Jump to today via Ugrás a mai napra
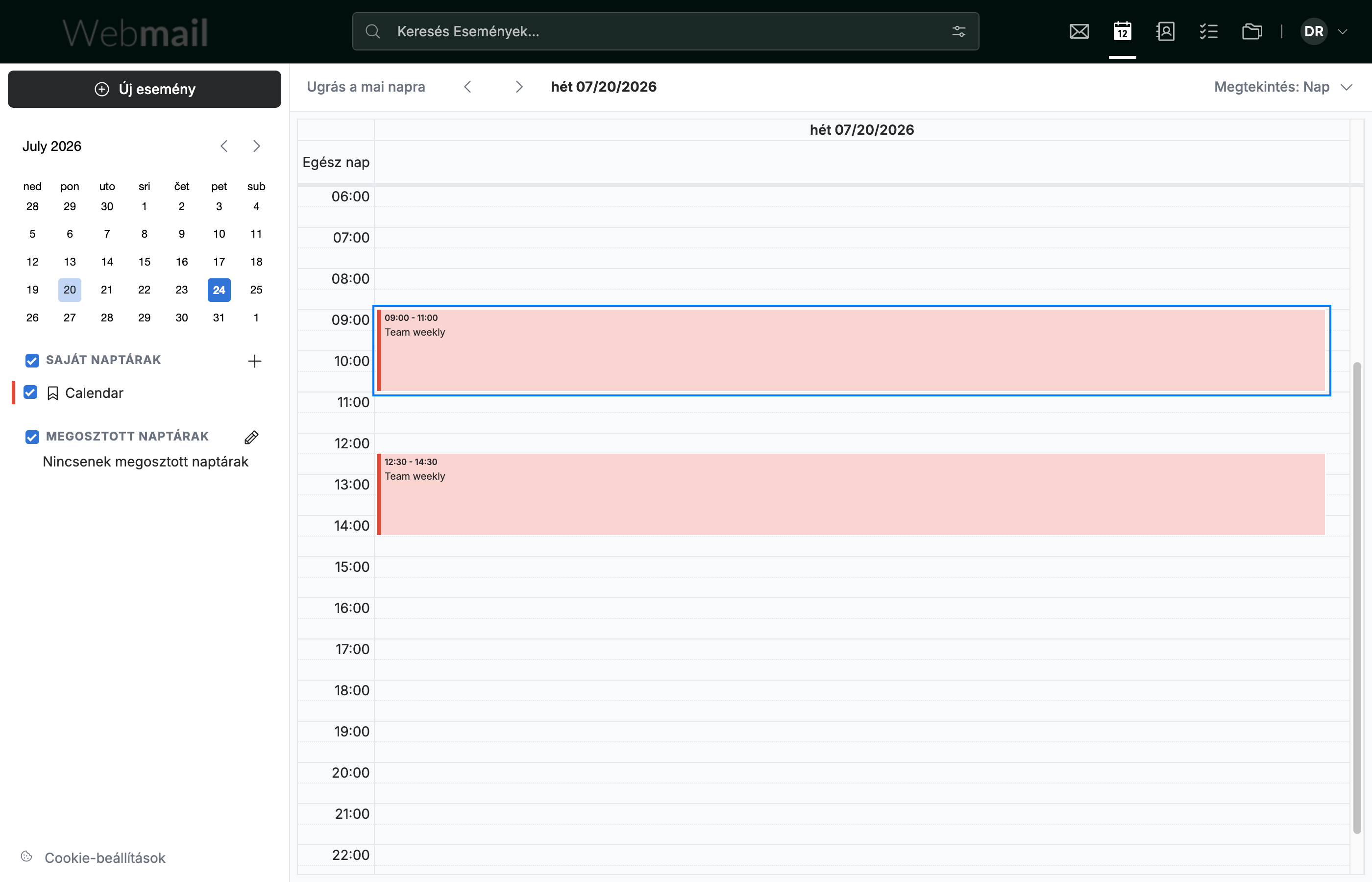Viewport: 1372px width, 882px height. (x=366, y=86)
